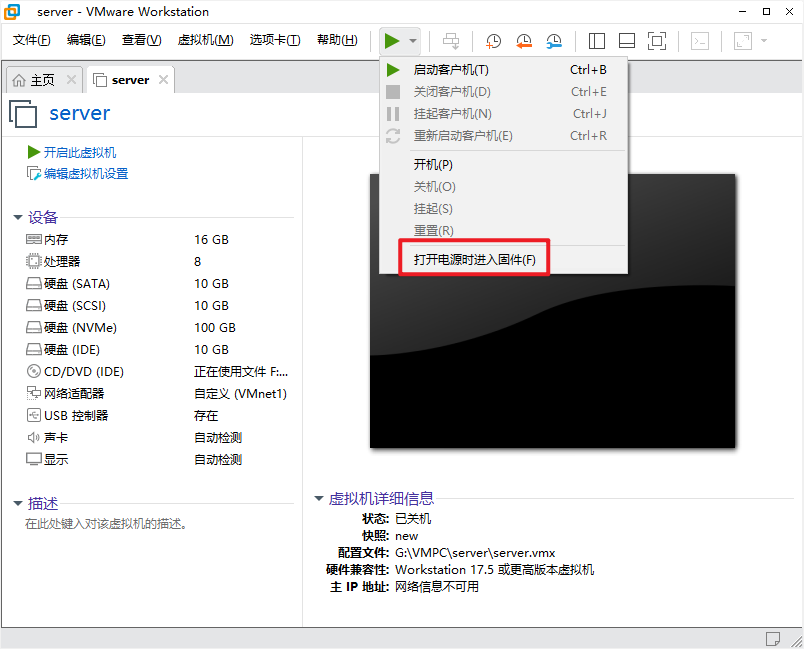804x649 pixels.
Task: Select 打开电源时进入固件 menu item
Action: 475,260
